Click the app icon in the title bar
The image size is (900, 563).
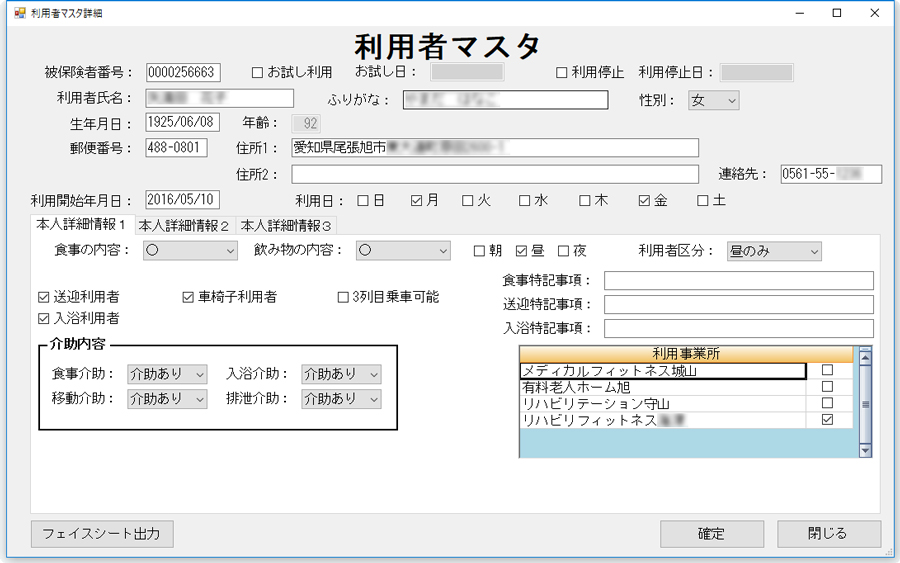coord(20,13)
